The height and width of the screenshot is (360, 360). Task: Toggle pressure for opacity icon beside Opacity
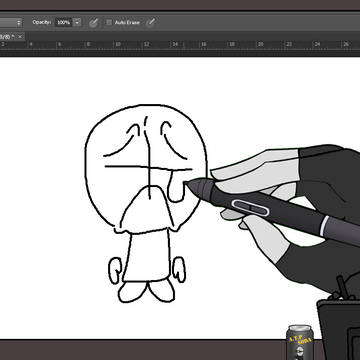(94, 22)
